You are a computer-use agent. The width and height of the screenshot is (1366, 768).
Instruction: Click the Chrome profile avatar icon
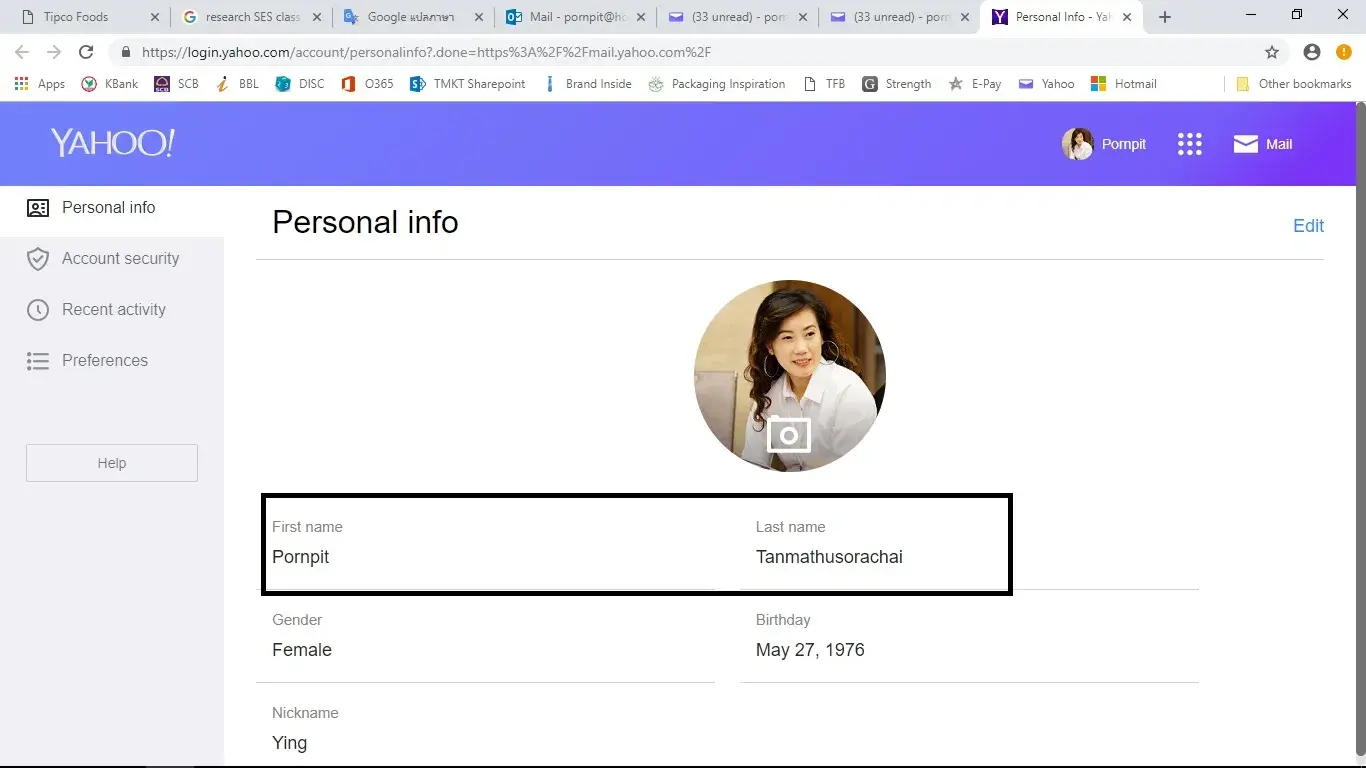1312,52
